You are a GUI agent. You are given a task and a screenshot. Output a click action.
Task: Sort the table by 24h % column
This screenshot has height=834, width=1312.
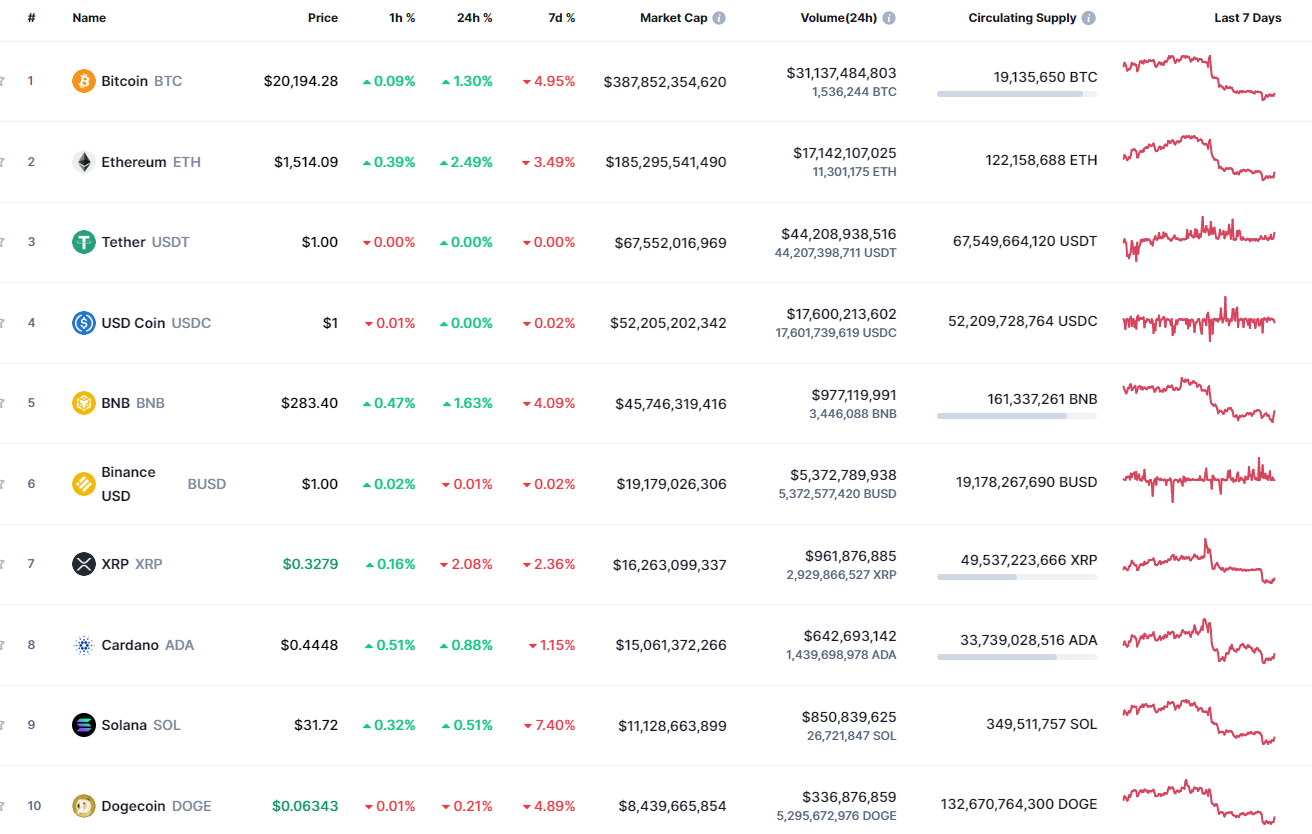pyautogui.click(x=473, y=17)
